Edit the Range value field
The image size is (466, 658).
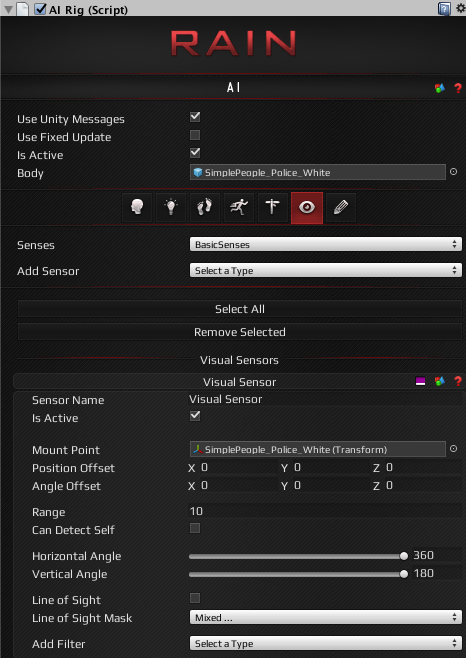point(325,511)
